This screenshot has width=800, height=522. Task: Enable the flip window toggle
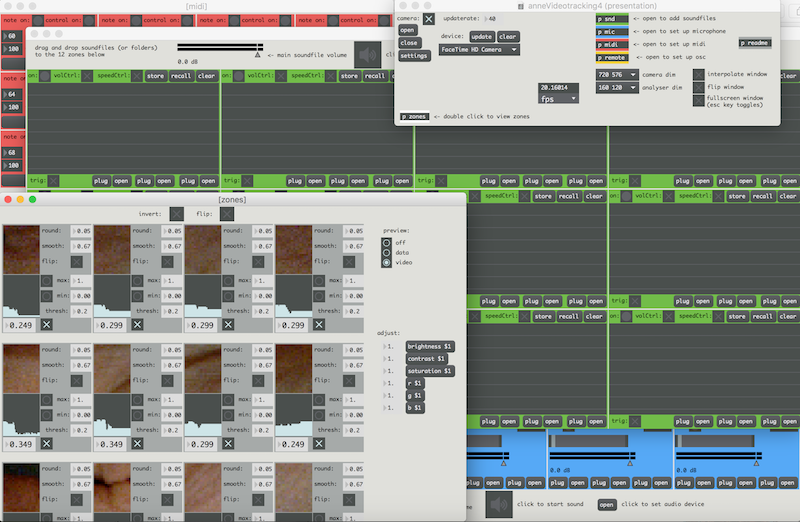698,87
